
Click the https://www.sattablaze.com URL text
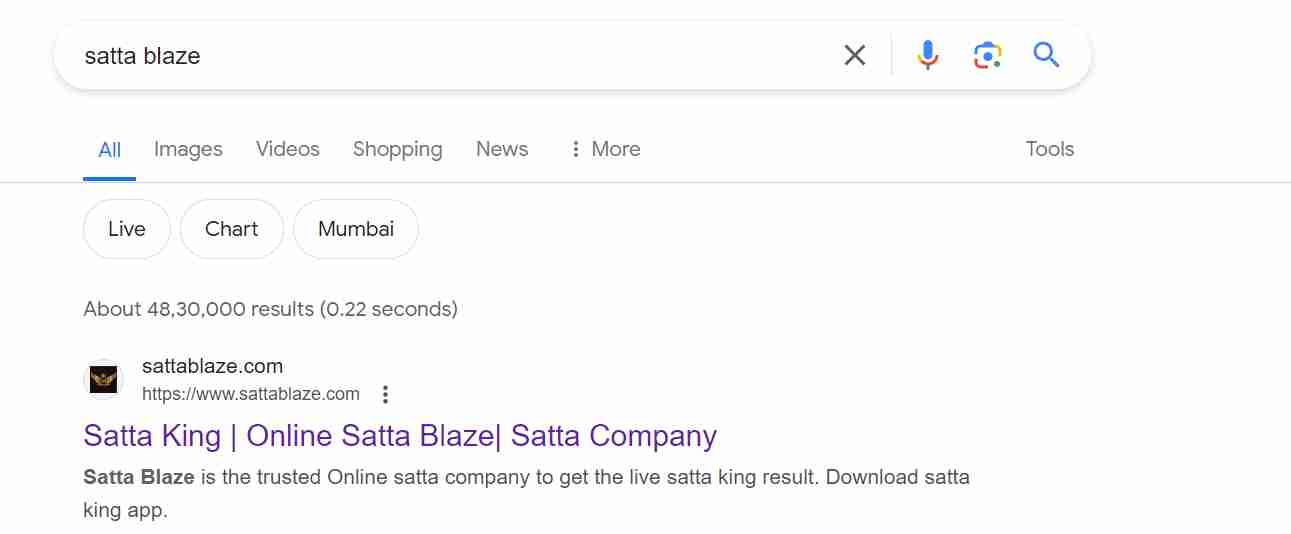coord(250,394)
